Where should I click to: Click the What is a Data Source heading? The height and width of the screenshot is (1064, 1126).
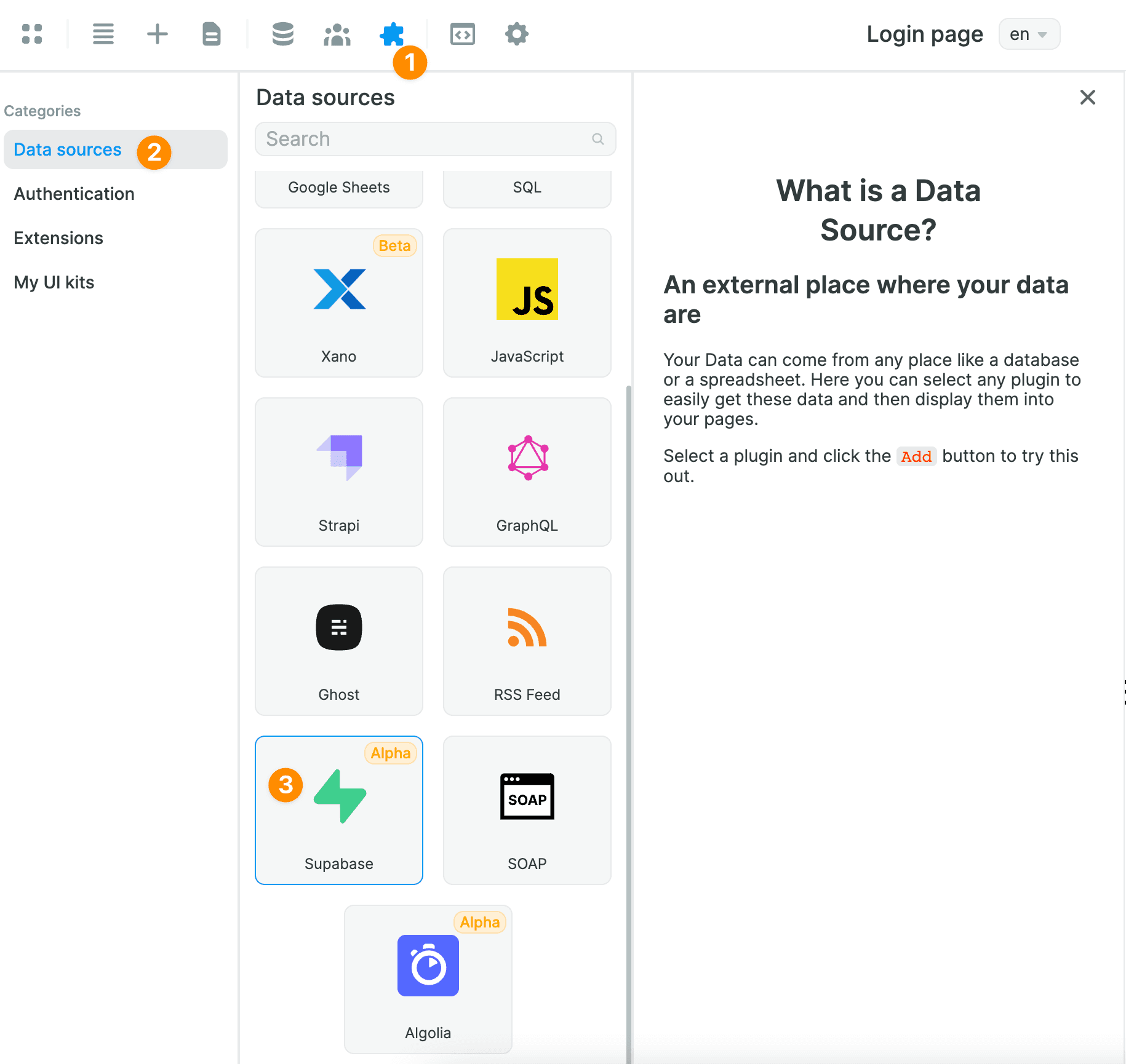pos(879,210)
